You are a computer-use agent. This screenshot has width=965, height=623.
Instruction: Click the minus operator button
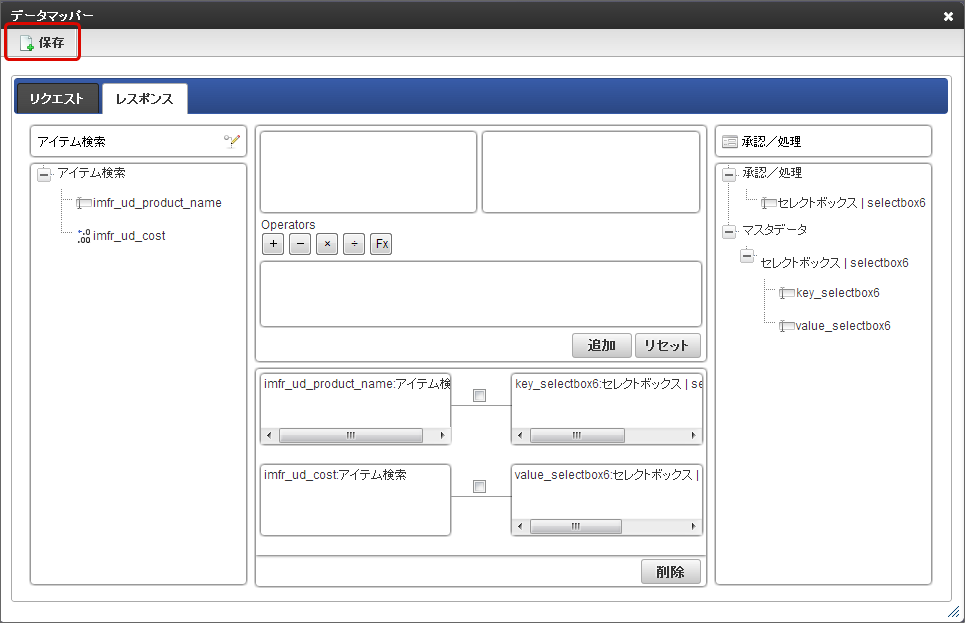point(300,244)
